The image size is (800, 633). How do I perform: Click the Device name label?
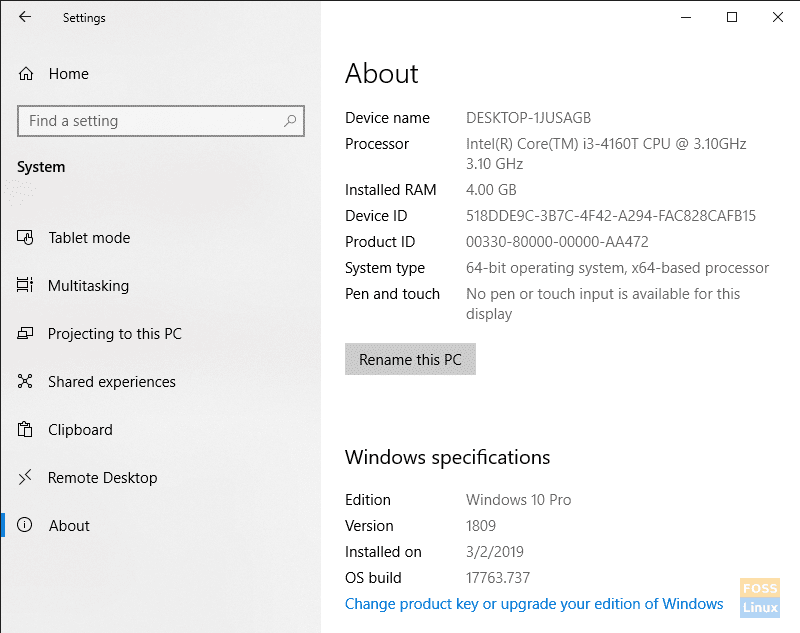pyautogui.click(x=387, y=118)
